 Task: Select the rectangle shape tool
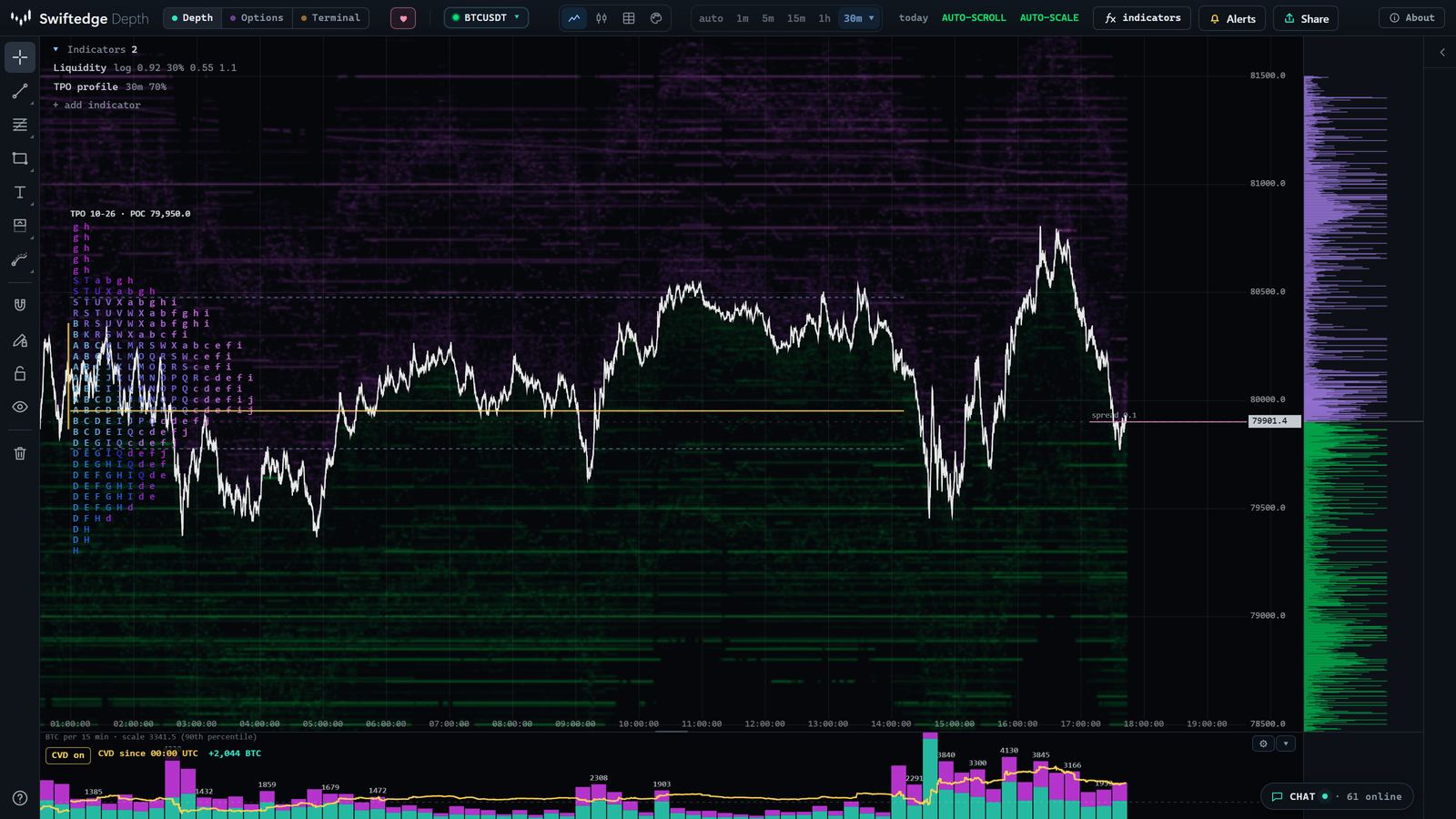click(20, 158)
